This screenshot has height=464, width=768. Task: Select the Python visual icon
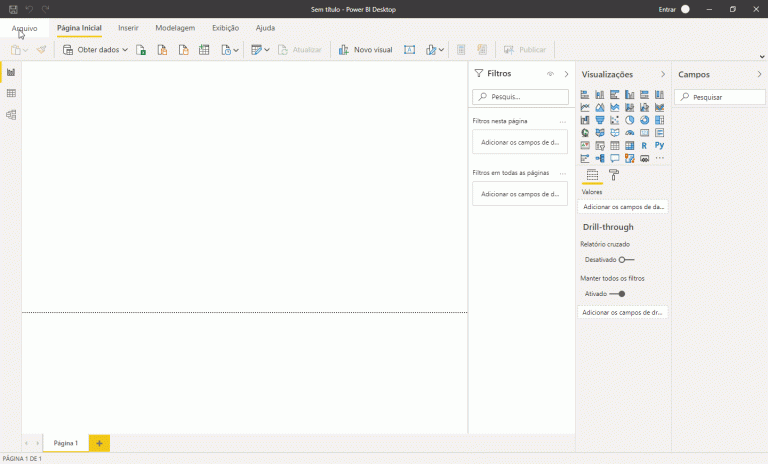[x=659, y=146]
